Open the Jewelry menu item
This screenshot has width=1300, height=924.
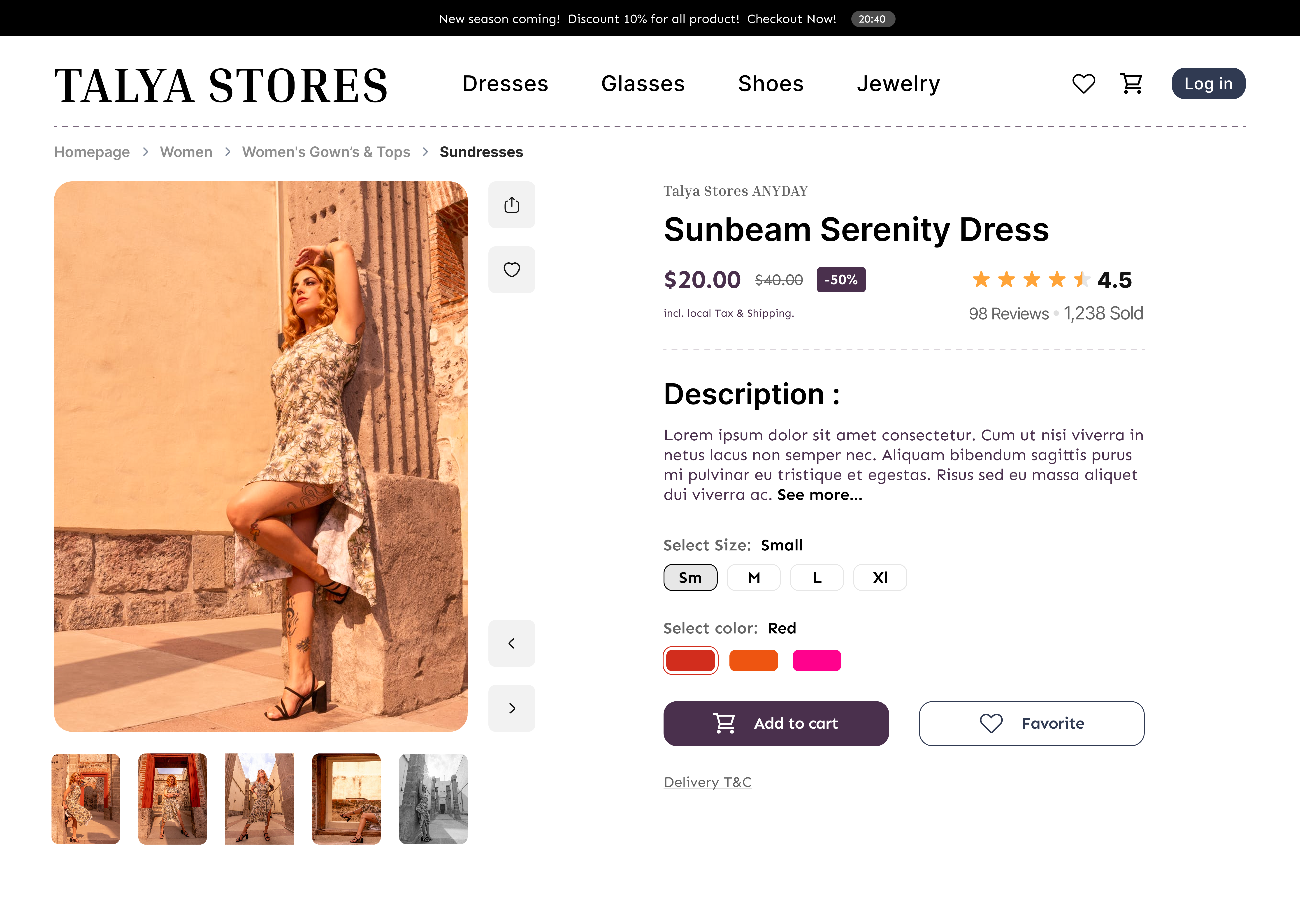898,84
